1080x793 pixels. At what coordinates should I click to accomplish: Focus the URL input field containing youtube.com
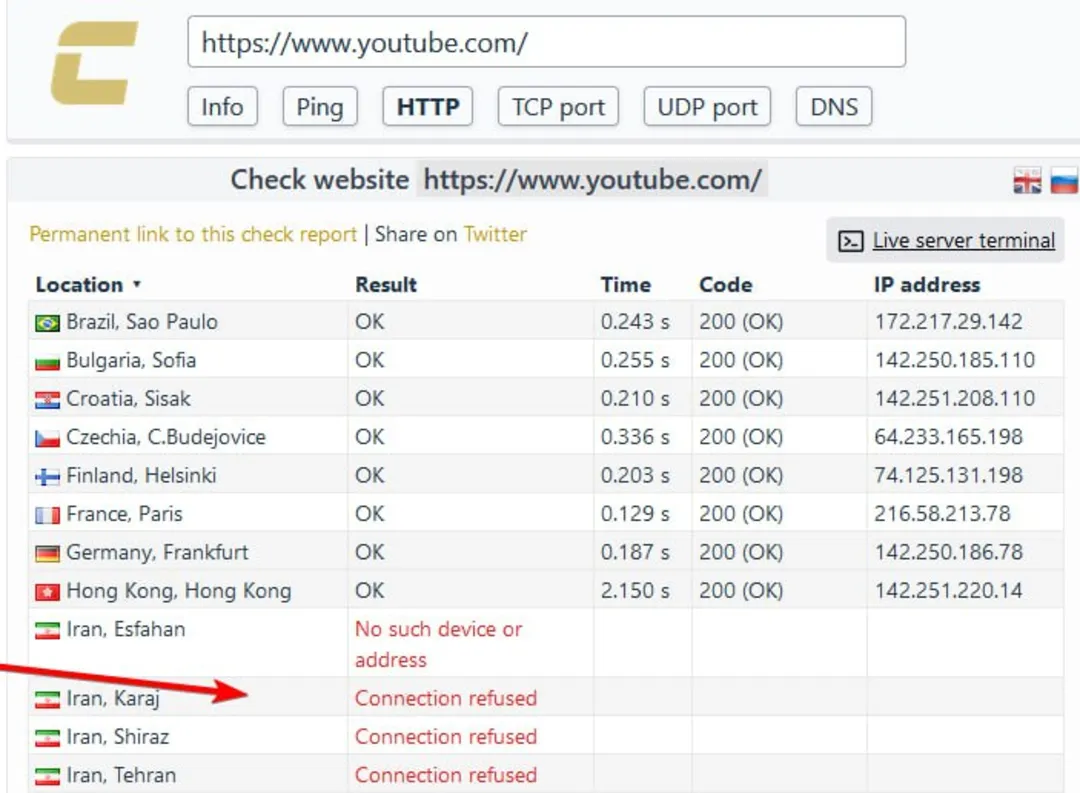point(546,42)
